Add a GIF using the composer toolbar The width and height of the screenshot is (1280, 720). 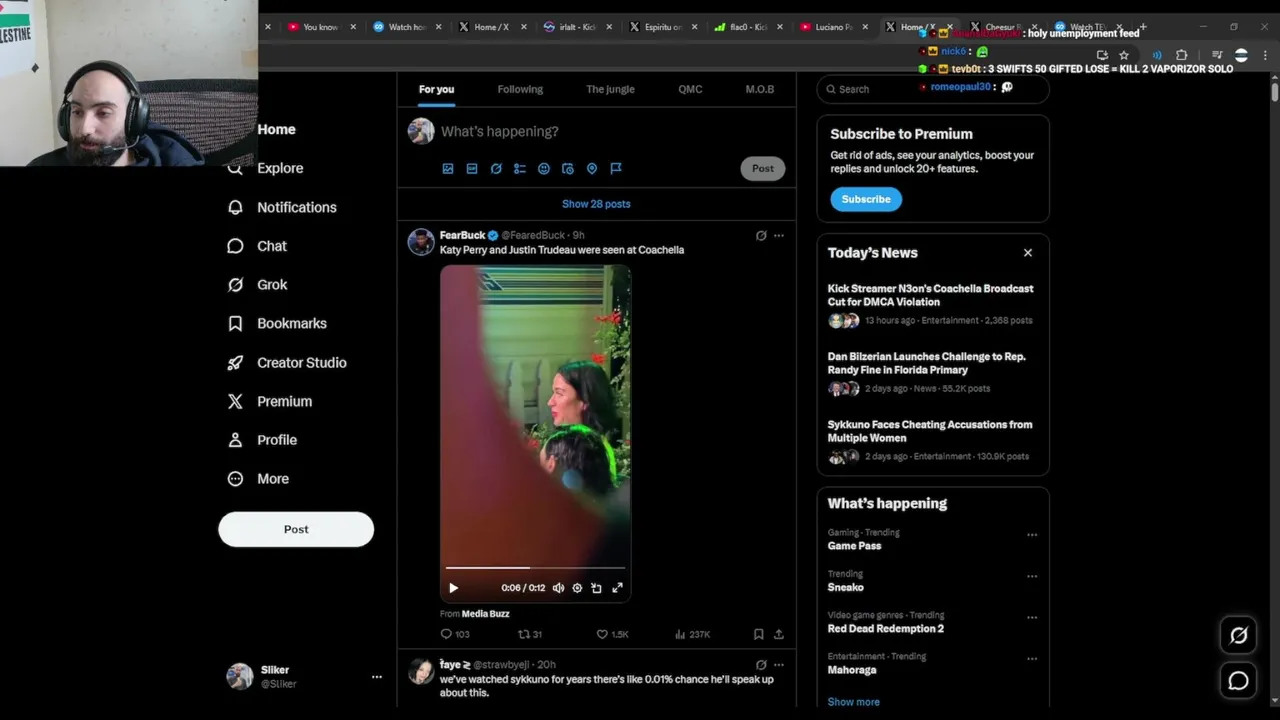click(x=472, y=169)
